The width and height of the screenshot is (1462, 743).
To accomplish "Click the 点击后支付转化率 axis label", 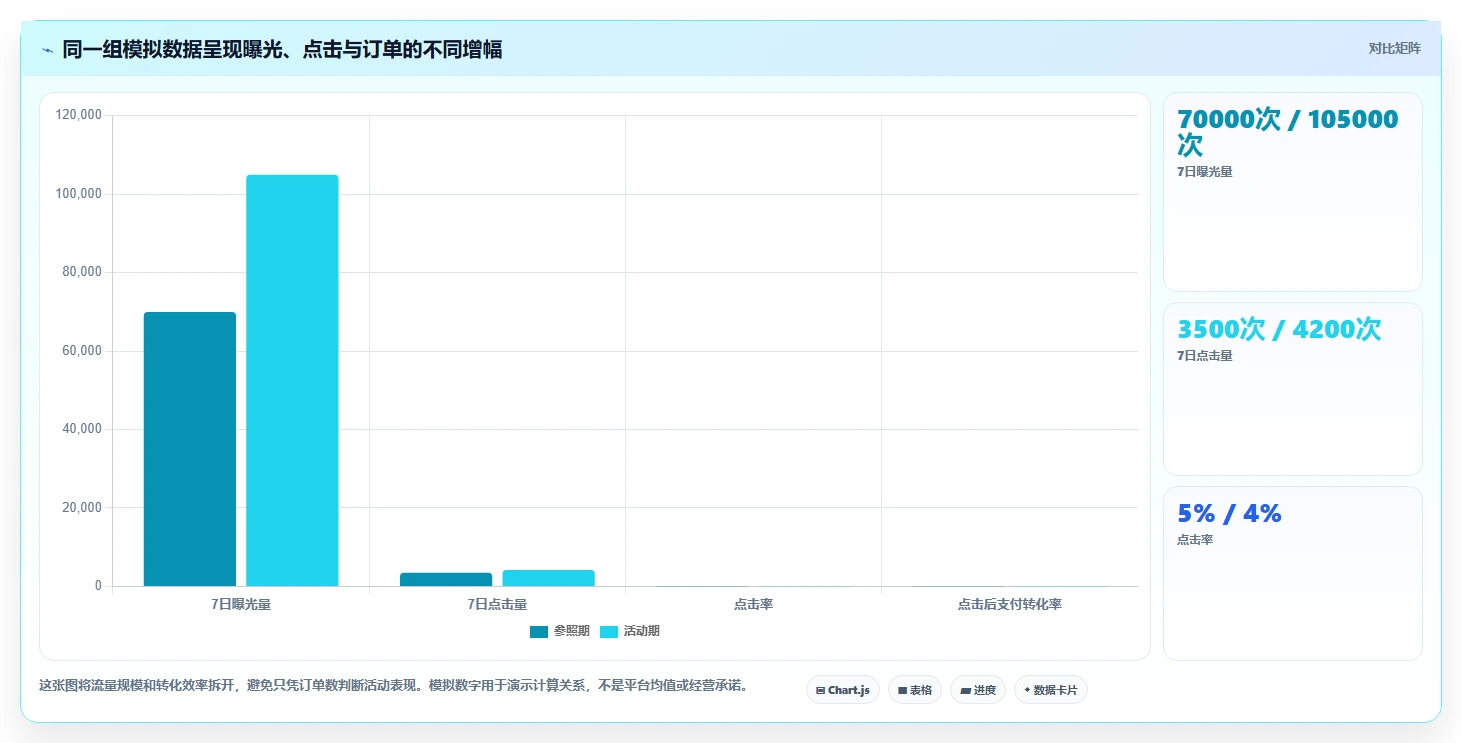I will [x=1010, y=604].
